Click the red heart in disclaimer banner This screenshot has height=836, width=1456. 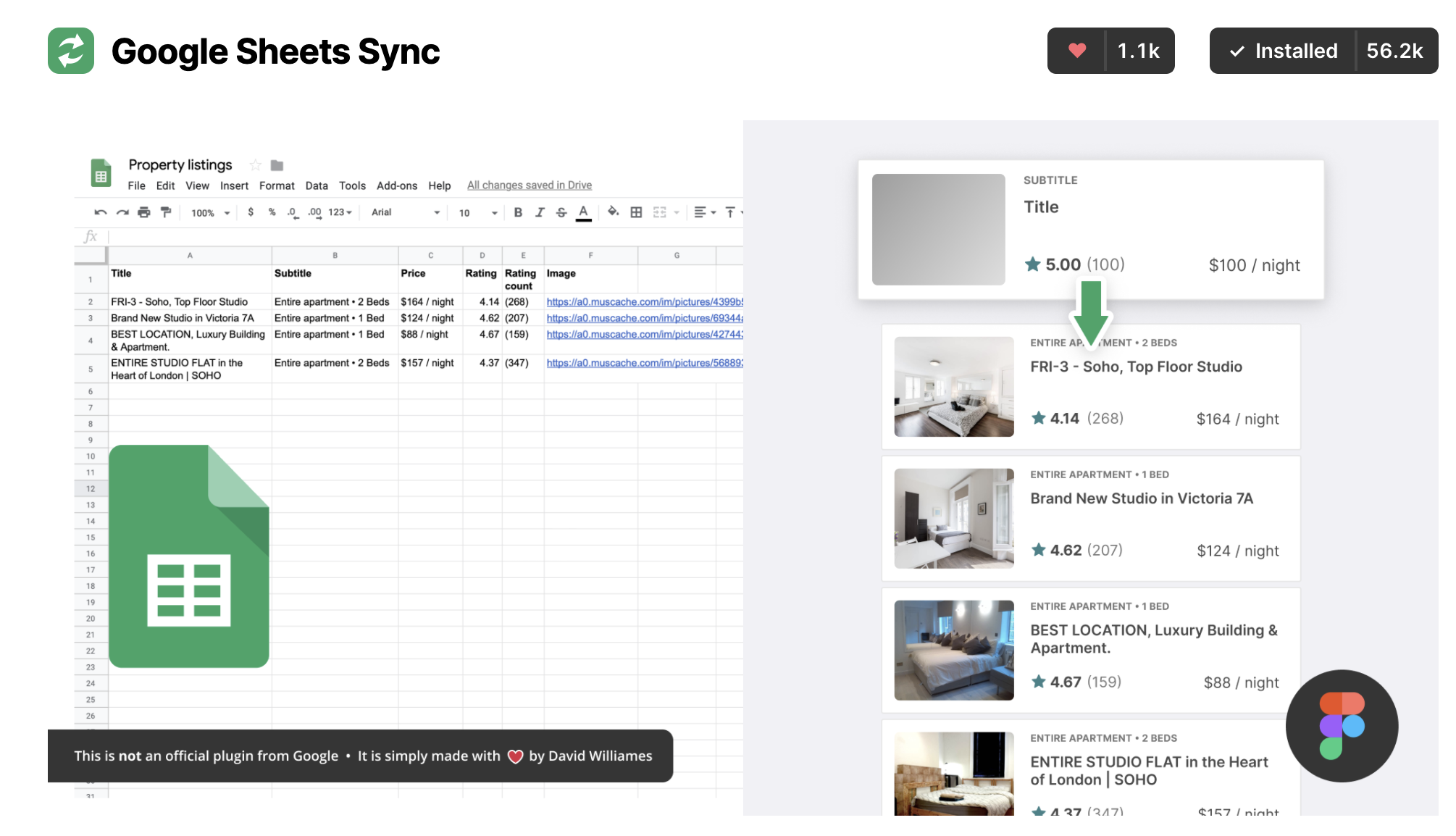click(x=515, y=756)
